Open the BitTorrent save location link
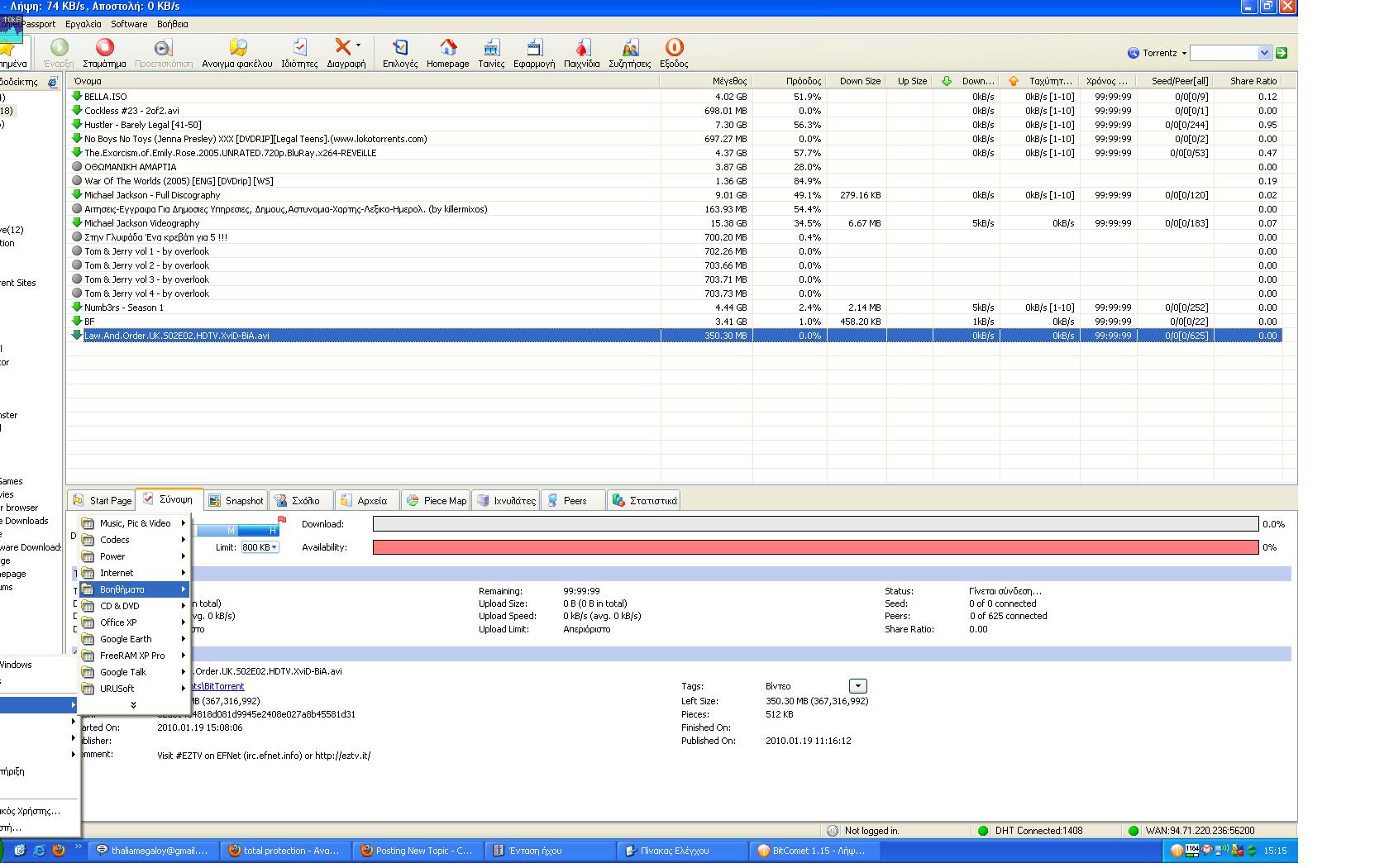This screenshot has height=868, width=1389. pos(217,686)
